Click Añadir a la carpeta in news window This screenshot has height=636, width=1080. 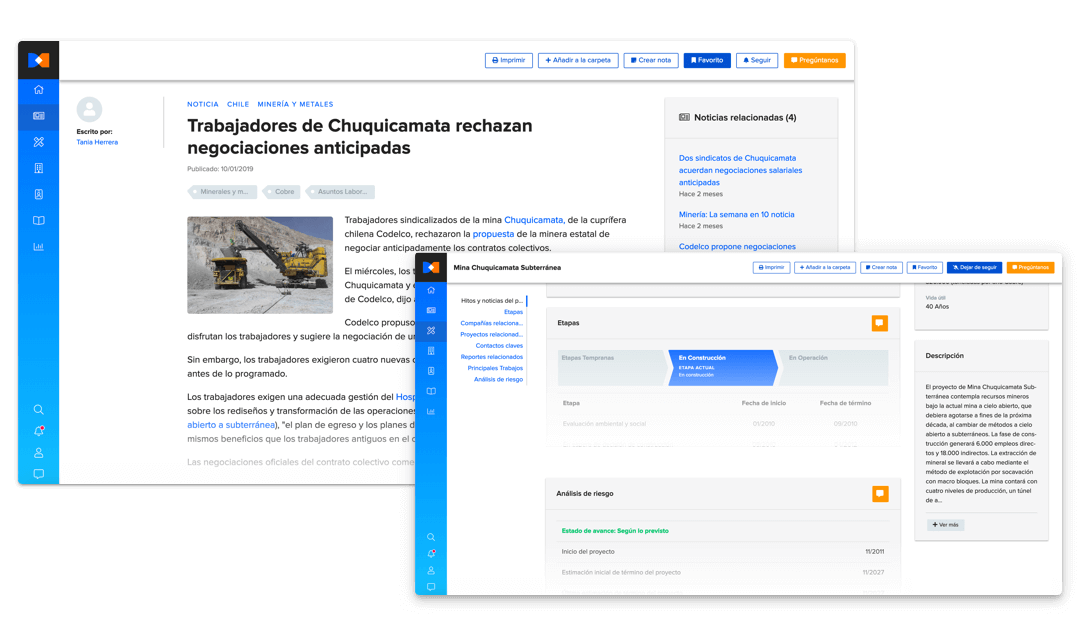(578, 61)
